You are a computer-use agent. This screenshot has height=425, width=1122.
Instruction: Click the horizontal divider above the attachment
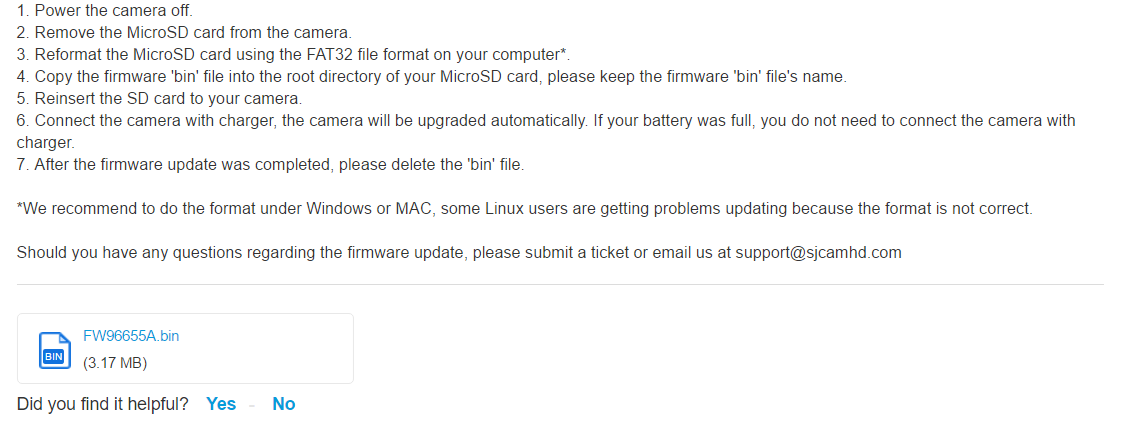point(560,284)
